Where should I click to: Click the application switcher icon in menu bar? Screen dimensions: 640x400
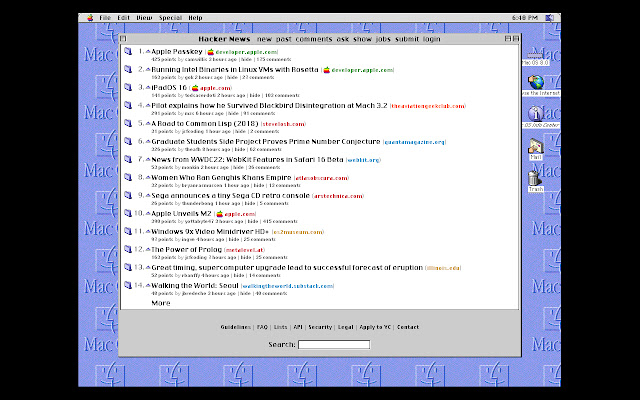550,18
